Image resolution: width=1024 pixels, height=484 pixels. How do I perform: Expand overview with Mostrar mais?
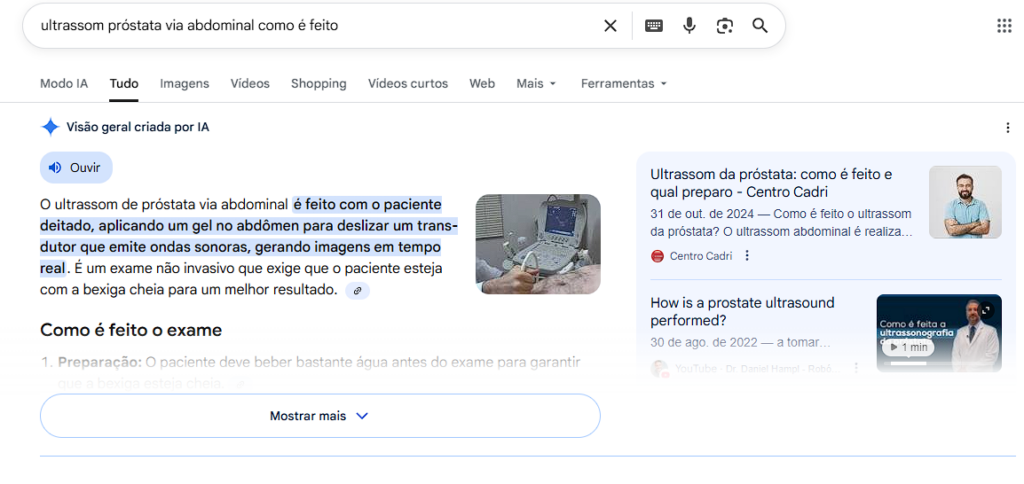(319, 416)
